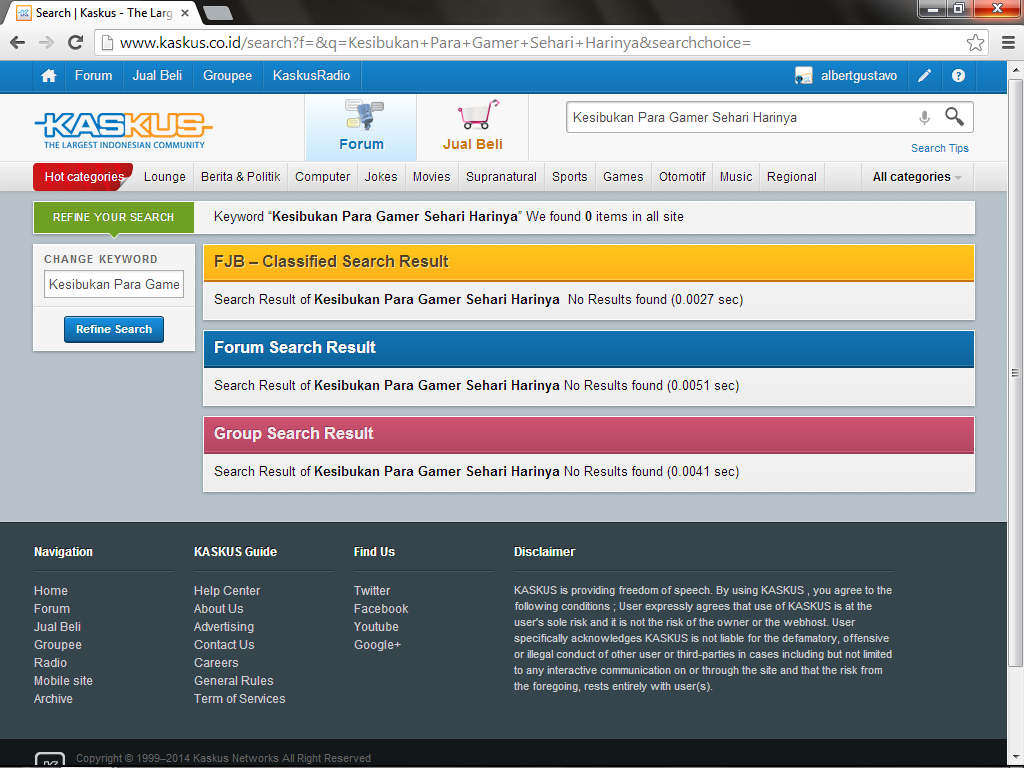Image resolution: width=1024 pixels, height=768 pixels.
Task: Open the footer Mobile site link
Action: [x=63, y=680]
